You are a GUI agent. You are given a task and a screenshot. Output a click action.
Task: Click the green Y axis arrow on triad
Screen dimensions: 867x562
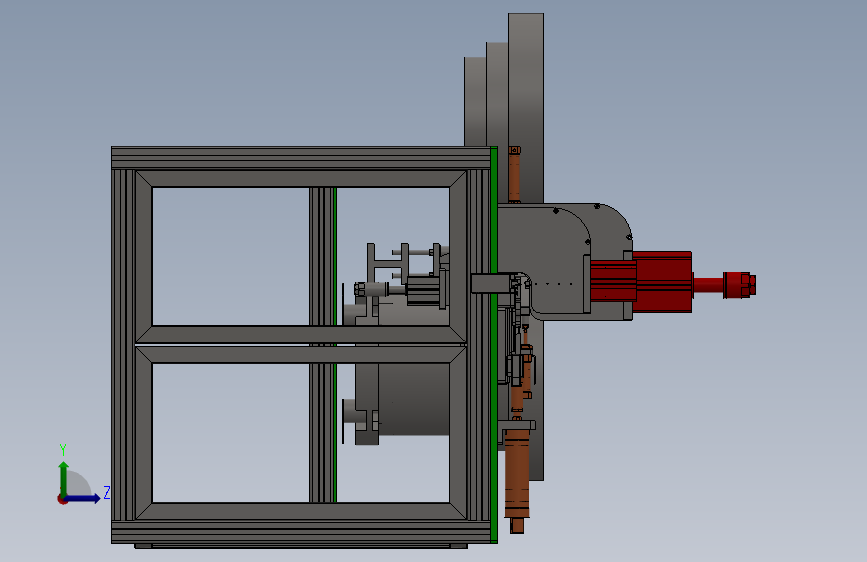[64, 478]
